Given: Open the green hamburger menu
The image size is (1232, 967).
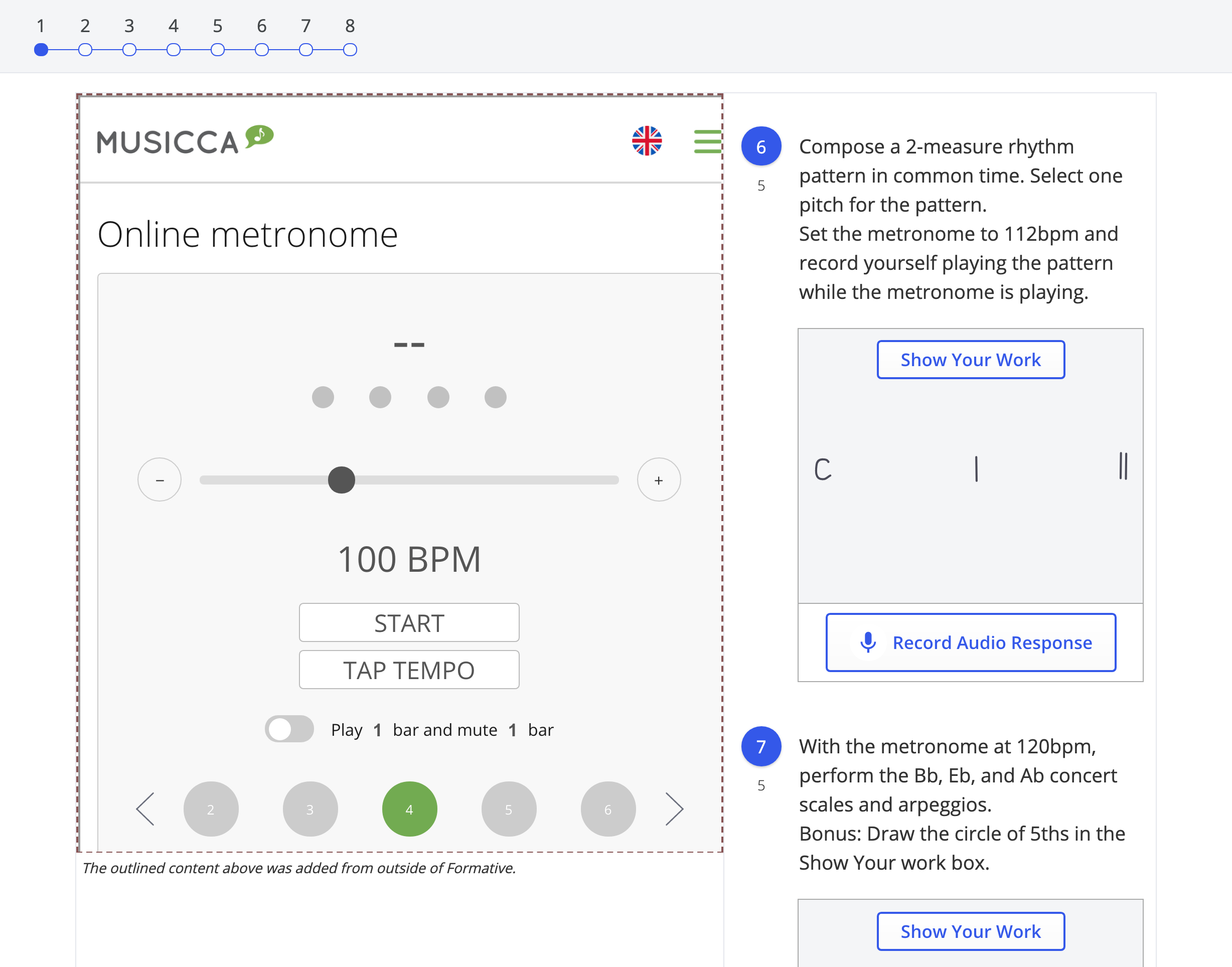Looking at the screenshot, I should click(x=708, y=141).
